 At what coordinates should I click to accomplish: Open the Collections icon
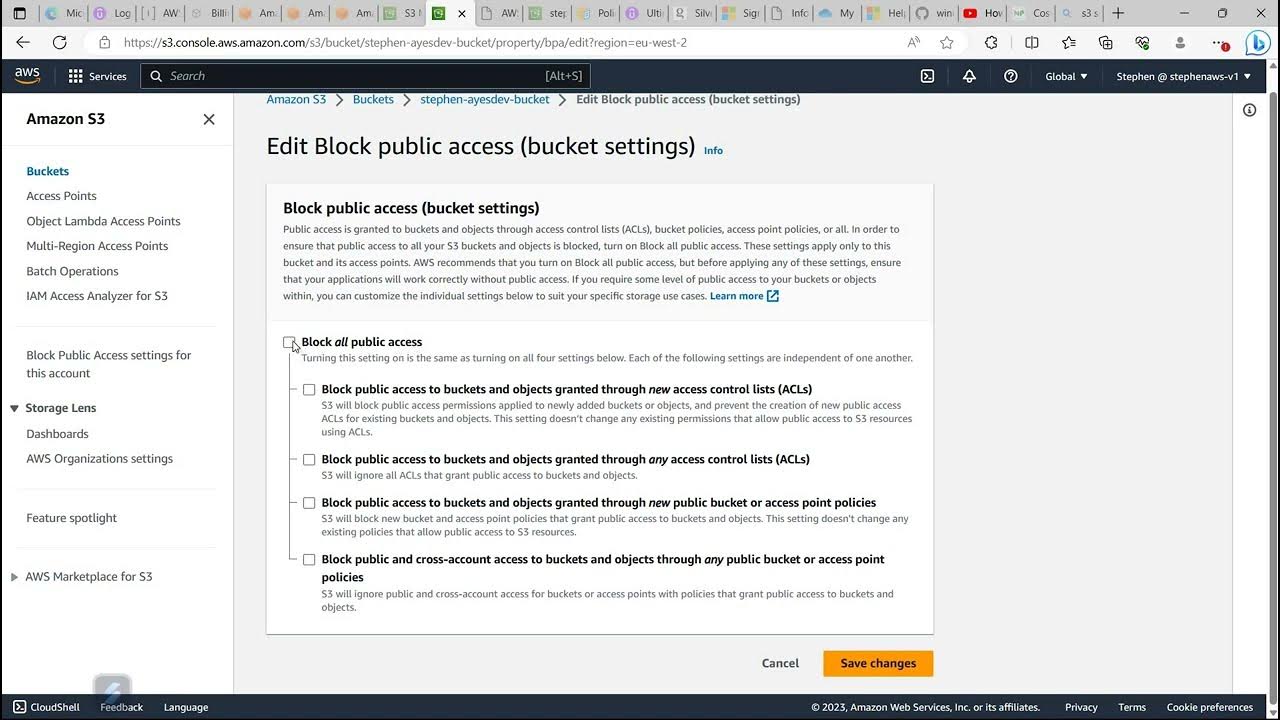click(x=1105, y=42)
